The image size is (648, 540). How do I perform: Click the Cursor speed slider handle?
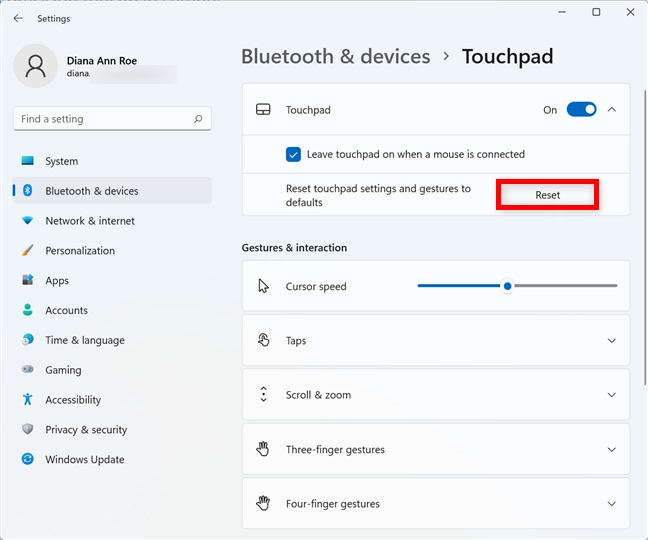tap(507, 286)
